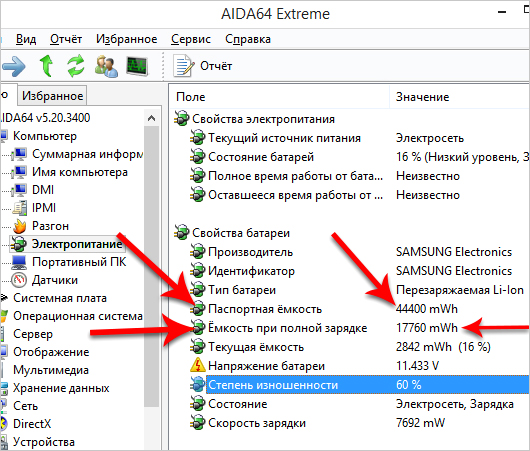
Task: Select the Датчики tree item
Action: [x=55, y=280]
